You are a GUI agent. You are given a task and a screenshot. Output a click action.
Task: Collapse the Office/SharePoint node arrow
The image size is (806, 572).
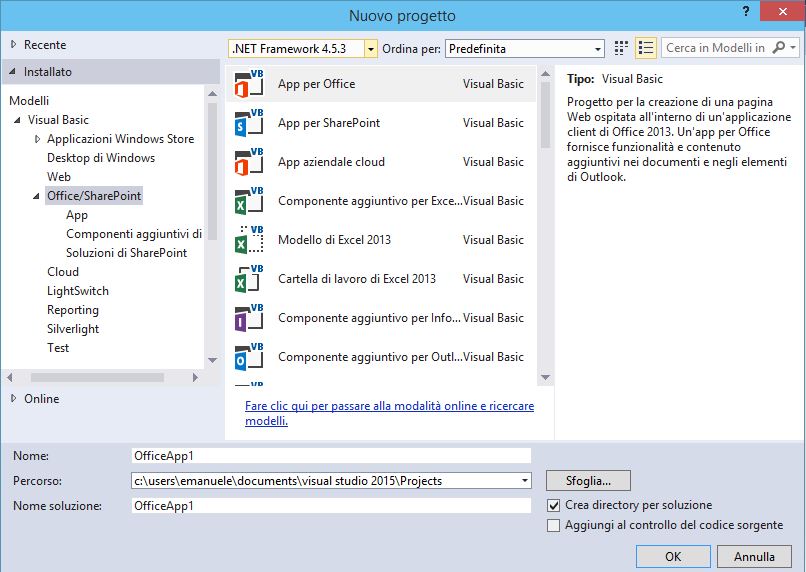(36, 196)
